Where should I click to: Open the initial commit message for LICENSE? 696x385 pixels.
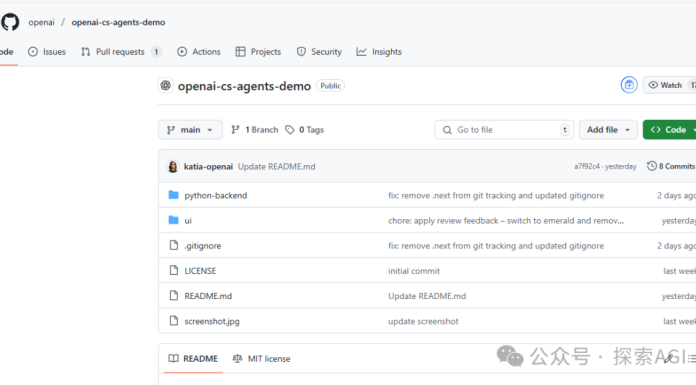(414, 271)
